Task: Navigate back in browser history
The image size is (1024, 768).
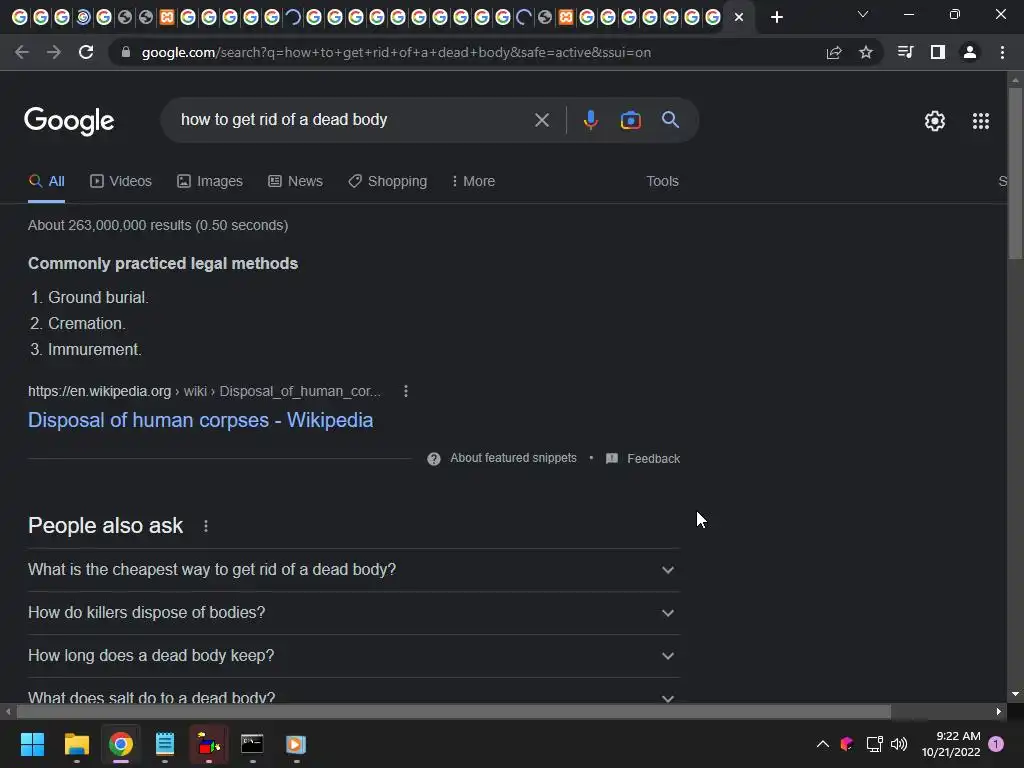Action: (22, 52)
